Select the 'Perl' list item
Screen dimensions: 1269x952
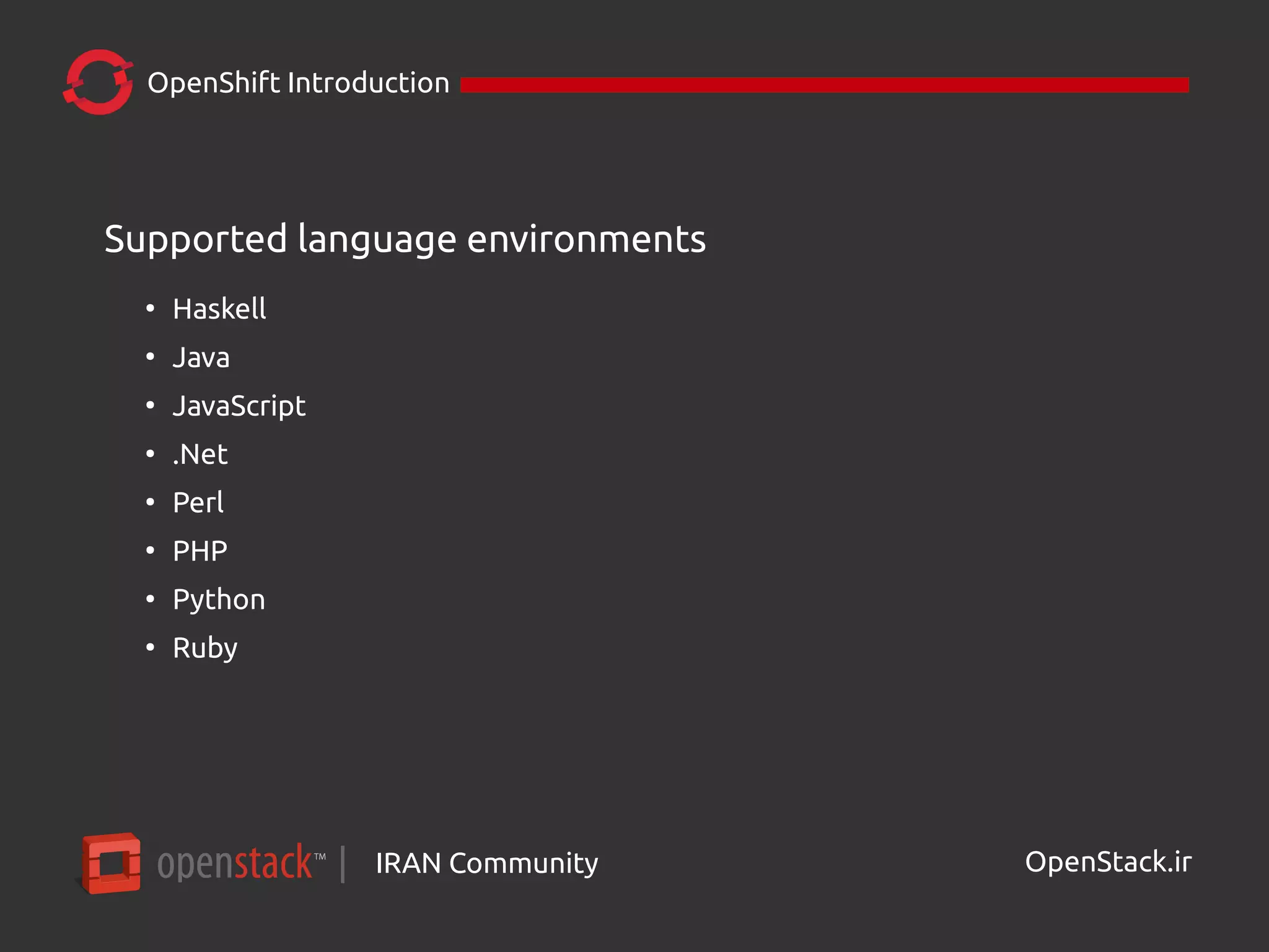(198, 502)
